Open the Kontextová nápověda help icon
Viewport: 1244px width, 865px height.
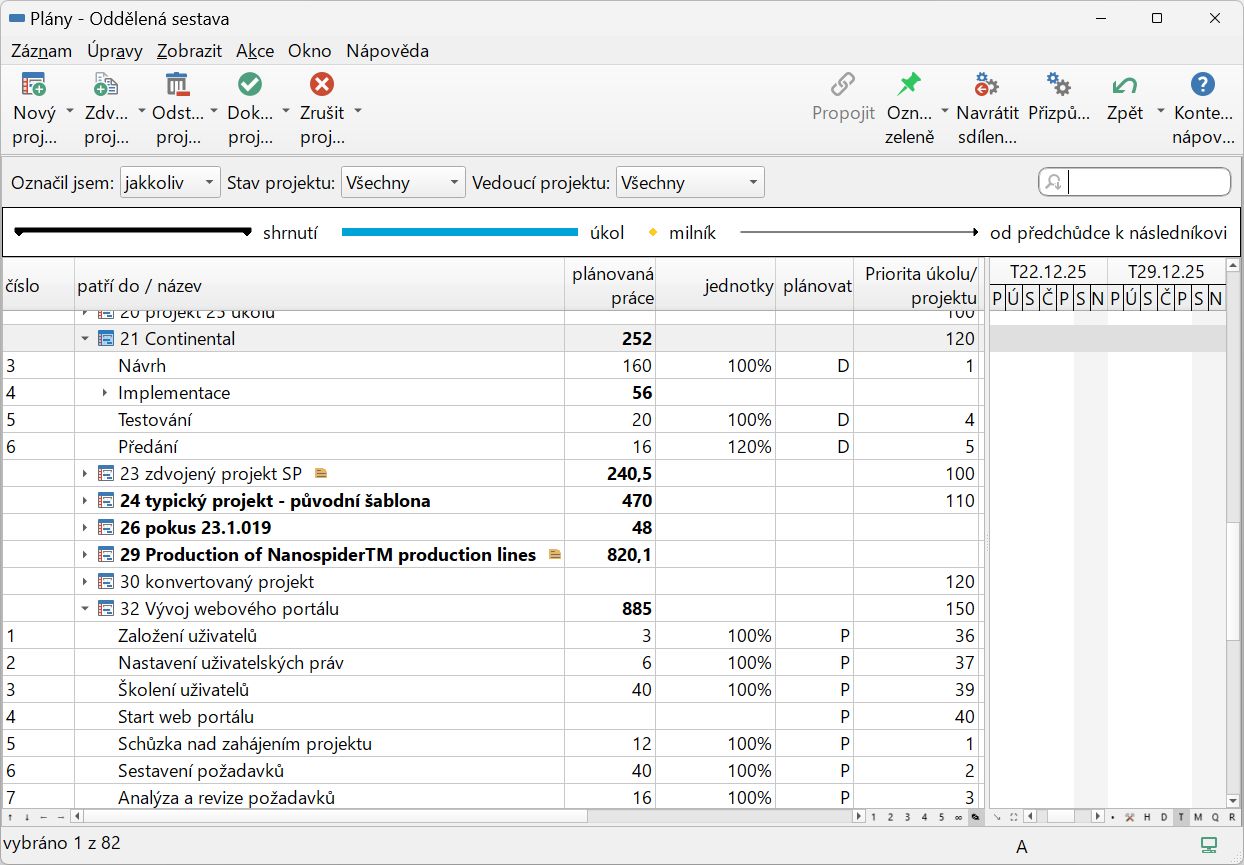(1203, 85)
